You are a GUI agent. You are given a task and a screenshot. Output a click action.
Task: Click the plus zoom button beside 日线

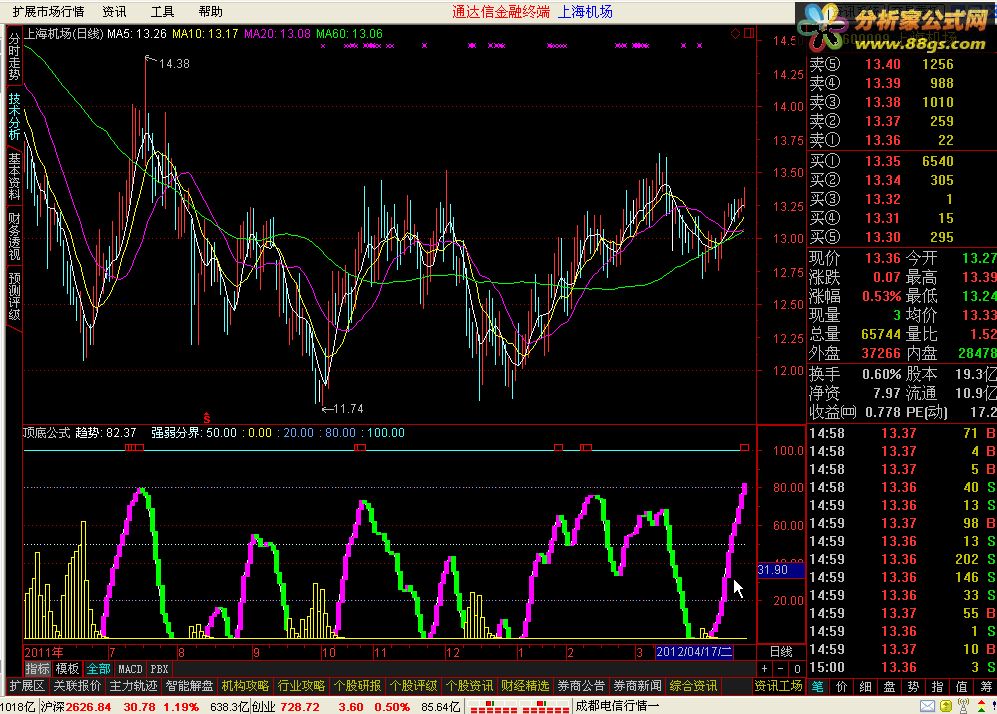point(764,669)
